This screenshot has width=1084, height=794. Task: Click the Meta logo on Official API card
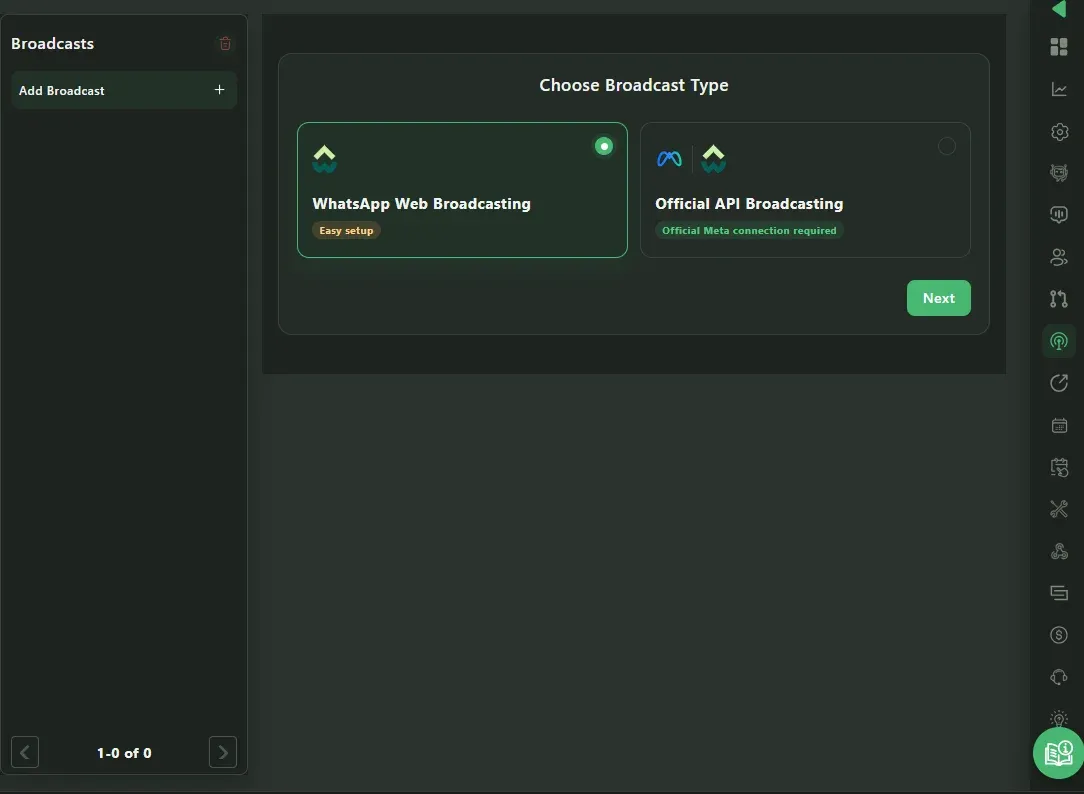pyautogui.click(x=669, y=159)
